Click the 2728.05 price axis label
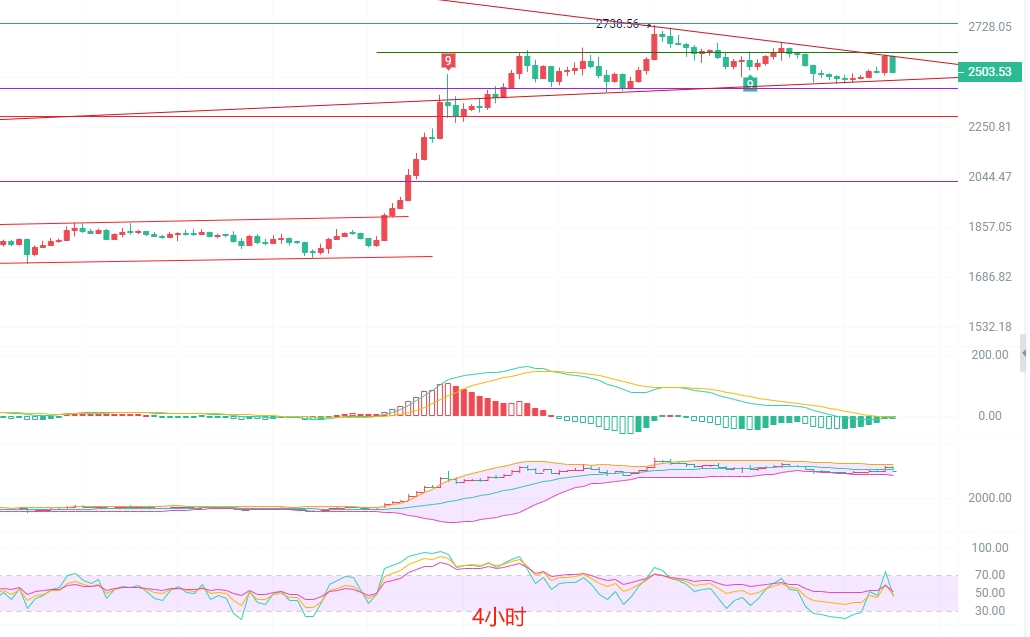This screenshot has height=637, width=1030. 990,26
